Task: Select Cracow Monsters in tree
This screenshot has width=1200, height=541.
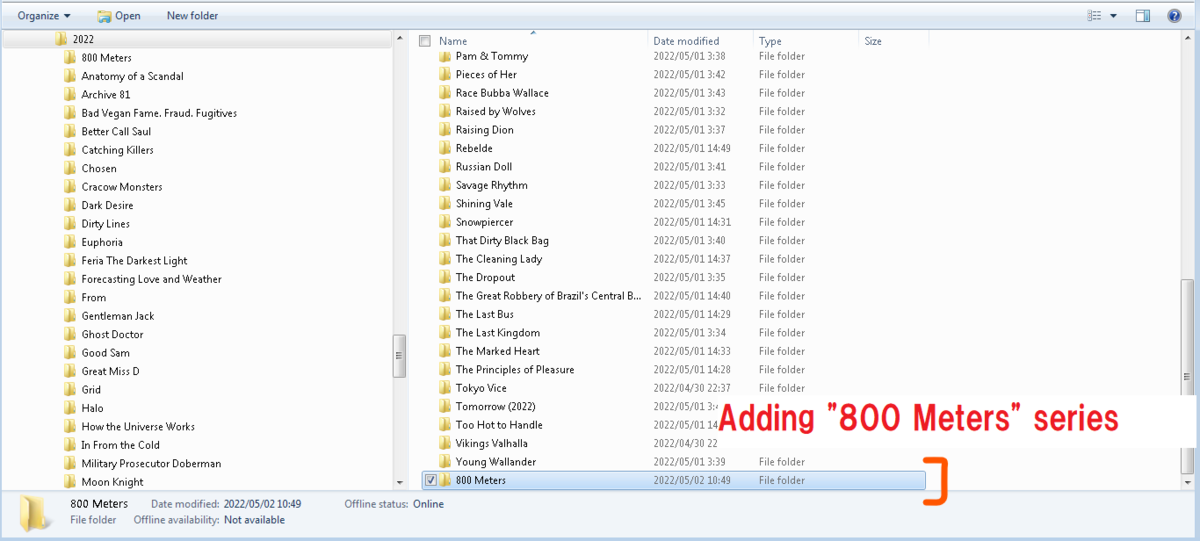Action: pos(121,187)
